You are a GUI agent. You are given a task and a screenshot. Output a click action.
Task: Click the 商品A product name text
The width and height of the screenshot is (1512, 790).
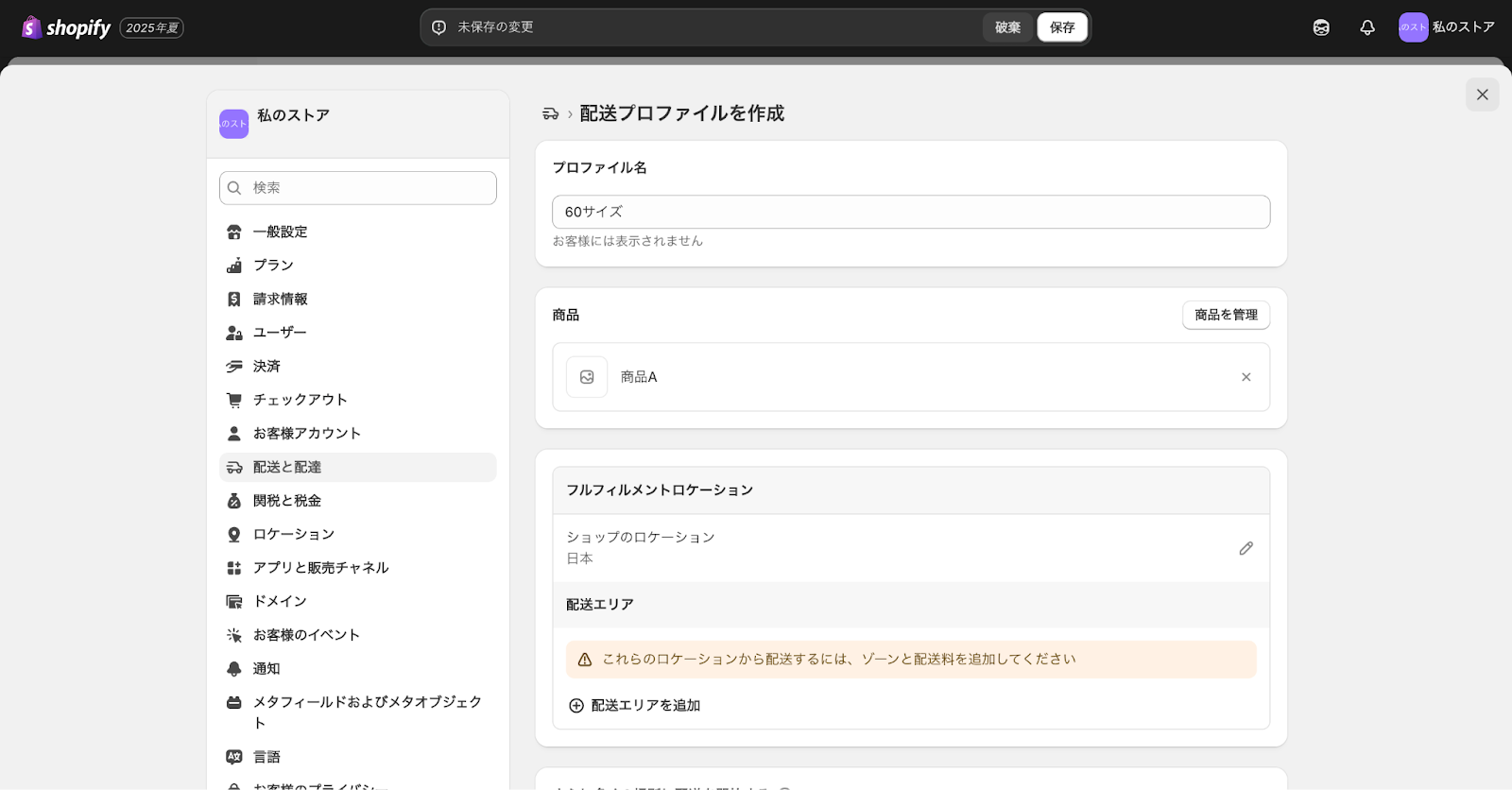[639, 377]
